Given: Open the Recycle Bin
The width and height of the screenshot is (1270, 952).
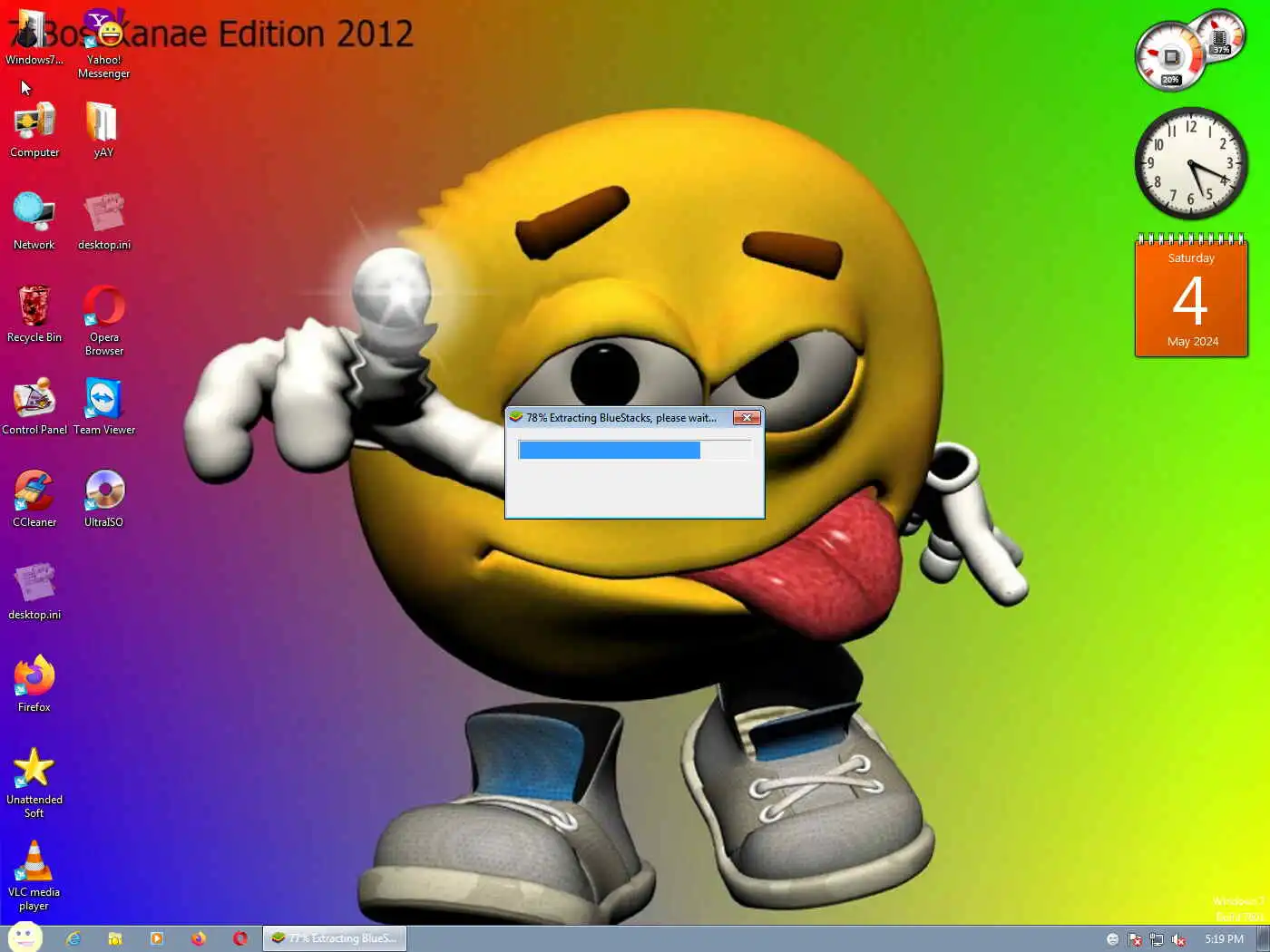Looking at the screenshot, I should tap(34, 314).
